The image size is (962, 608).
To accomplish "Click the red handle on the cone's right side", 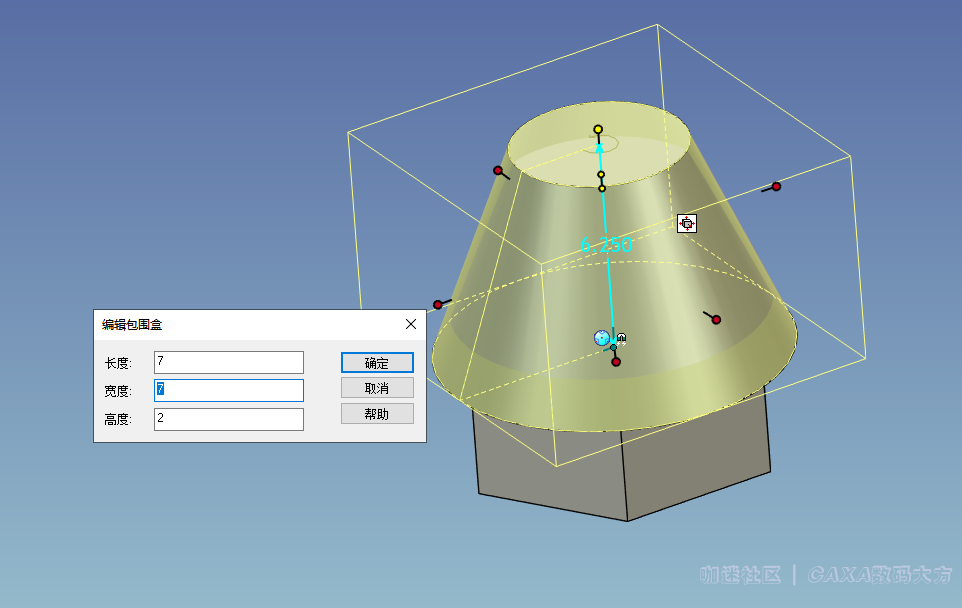I will [716, 320].
